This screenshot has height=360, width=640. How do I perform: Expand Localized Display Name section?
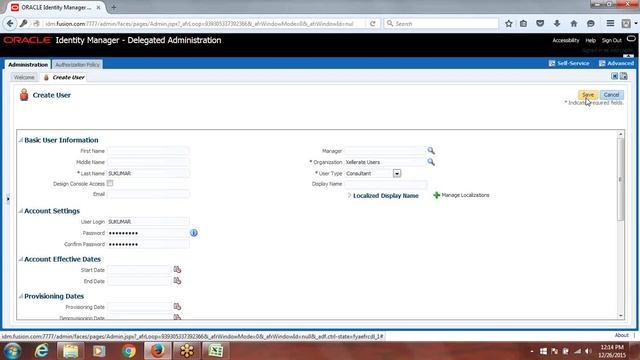pos(349,196)
